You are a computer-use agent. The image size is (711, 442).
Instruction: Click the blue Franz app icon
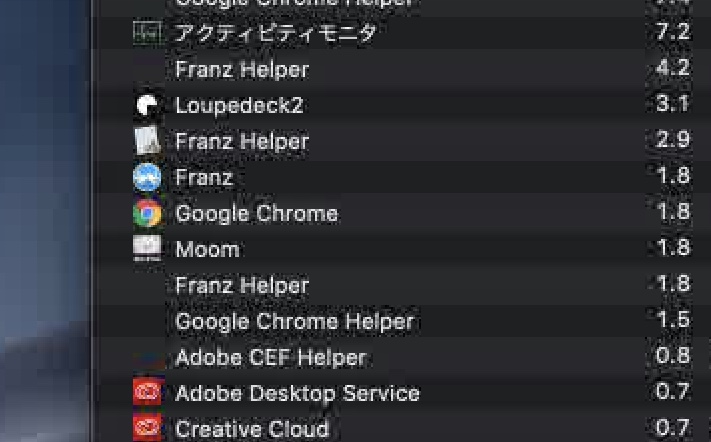click(147, 177)
